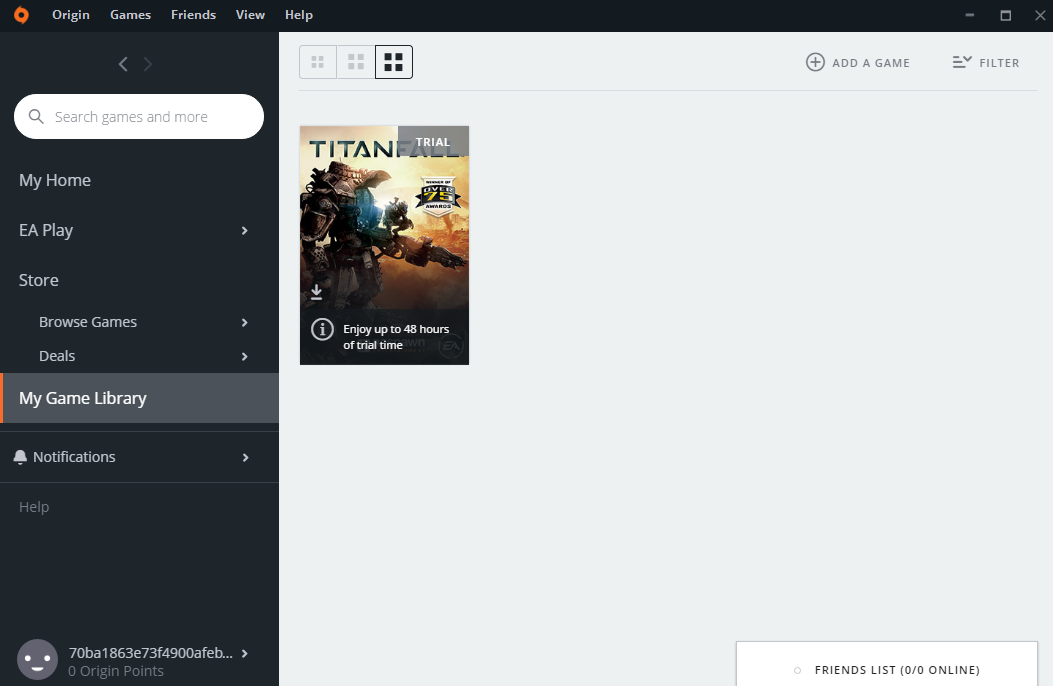Click the TRIAL badge on Titanfall
Image resolution: width=1053 pixels, height=686 pixels.
point(433,142)
